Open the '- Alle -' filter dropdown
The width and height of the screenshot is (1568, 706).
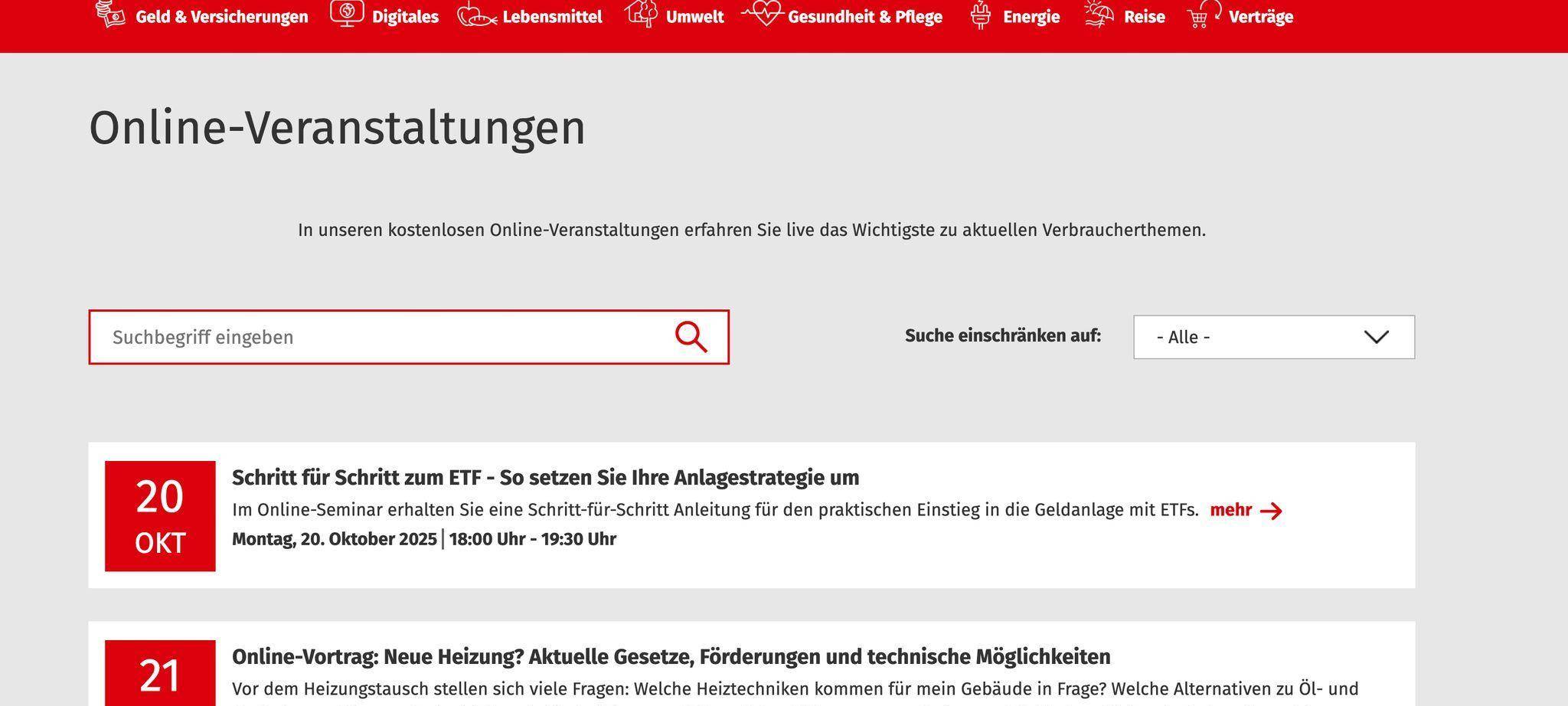1273,337
